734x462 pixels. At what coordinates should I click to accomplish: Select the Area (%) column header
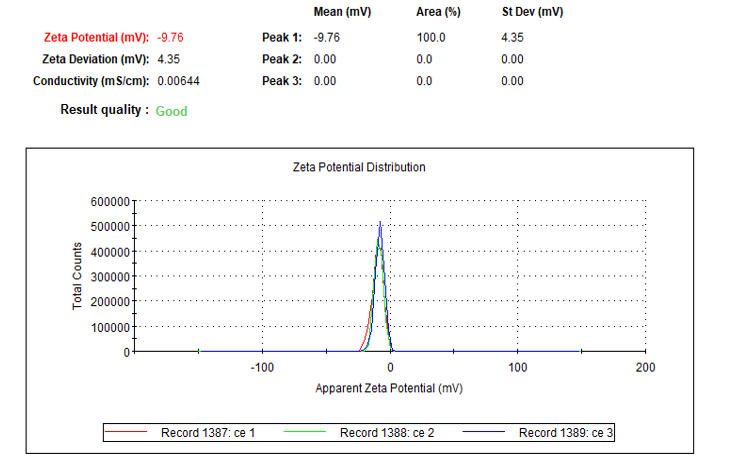coord(437,12)
